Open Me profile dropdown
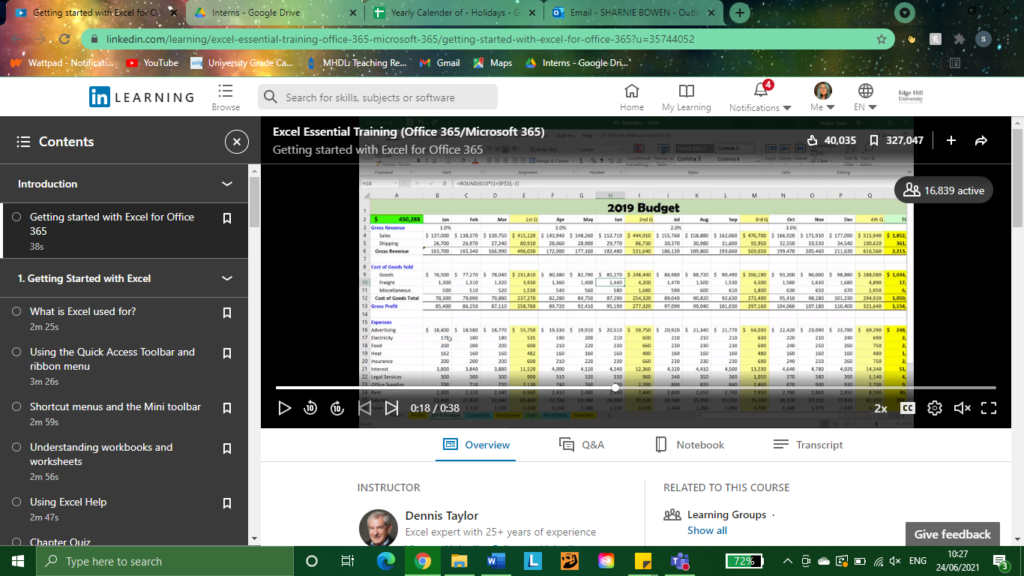Image resolution: width=1024 pixels, height=576 pixels. tap(822, 97)
